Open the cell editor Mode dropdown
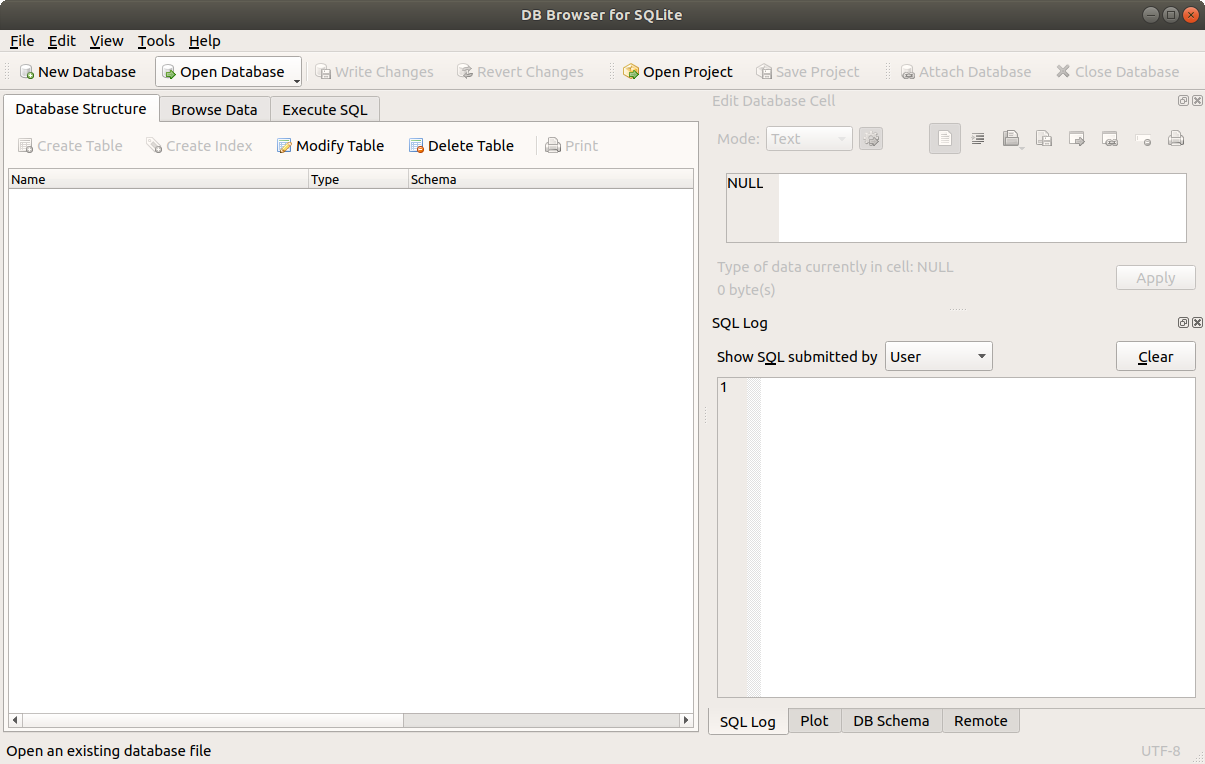This screenshot has height=764, width=1205. 808,138
